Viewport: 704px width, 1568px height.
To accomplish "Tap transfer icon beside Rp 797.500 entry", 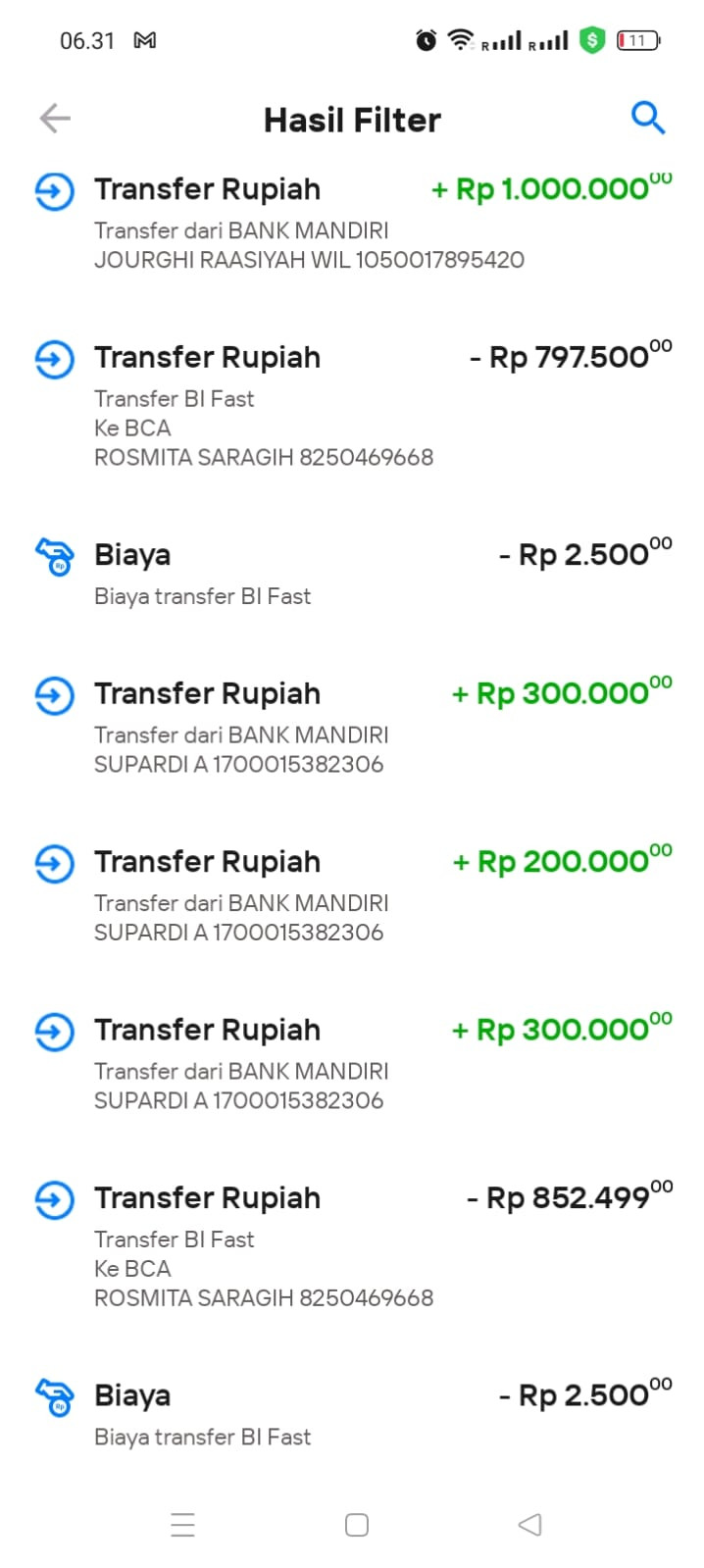I will 55,359.
